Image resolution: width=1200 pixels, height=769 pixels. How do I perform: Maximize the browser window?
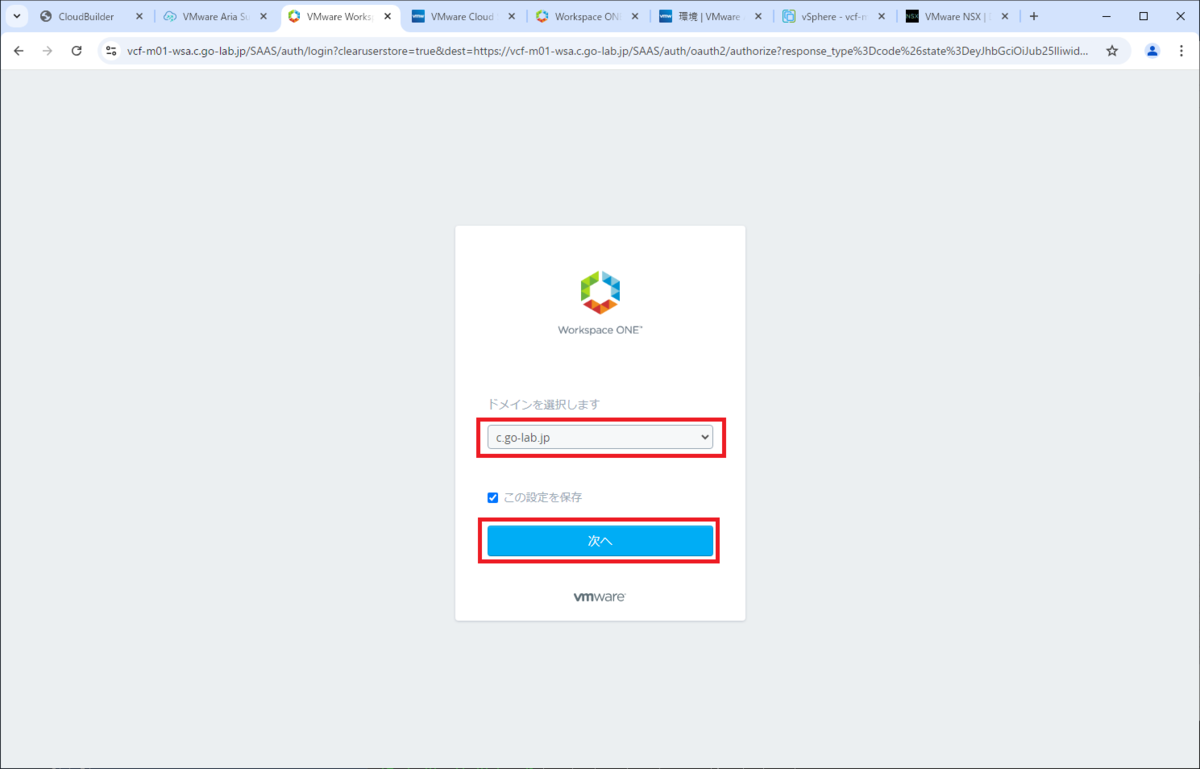pos(1143,16)
